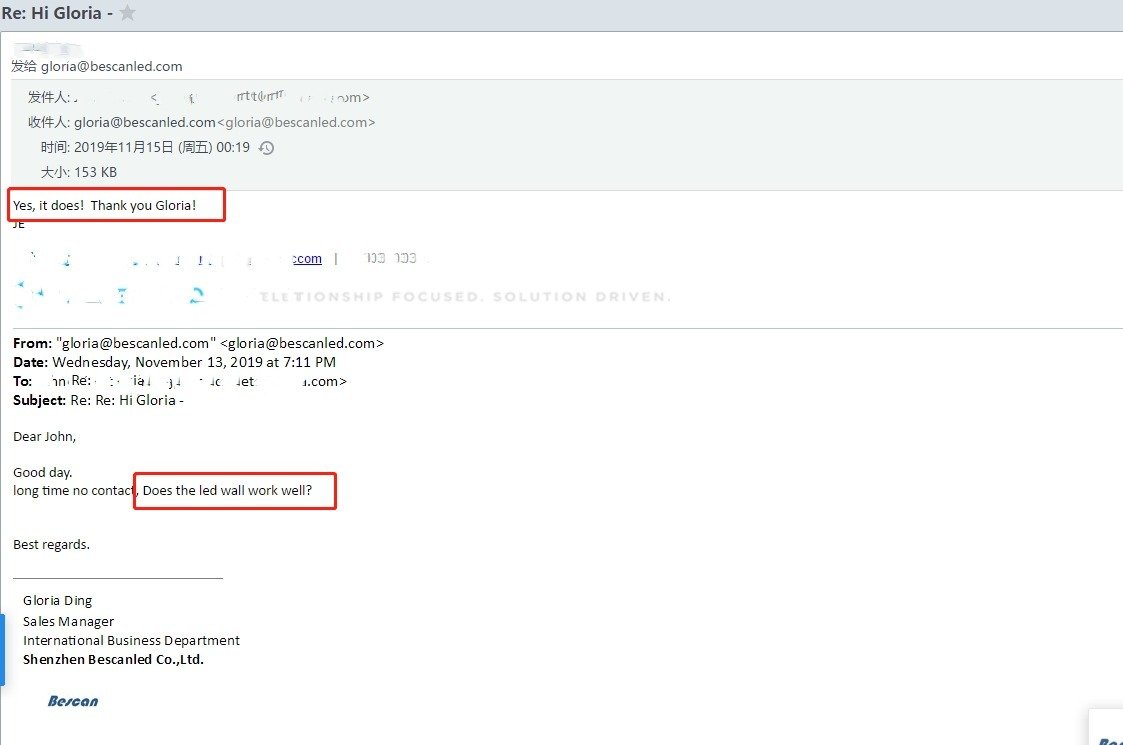Open the partial Bescan widget at bottom-right
Screen dimensions: 1123x745
pyautogui.click(x=1106, y=730)
